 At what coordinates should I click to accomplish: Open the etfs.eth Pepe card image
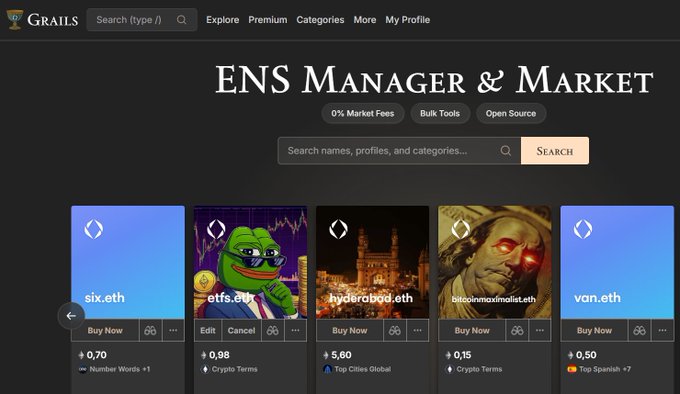point(250,262)
